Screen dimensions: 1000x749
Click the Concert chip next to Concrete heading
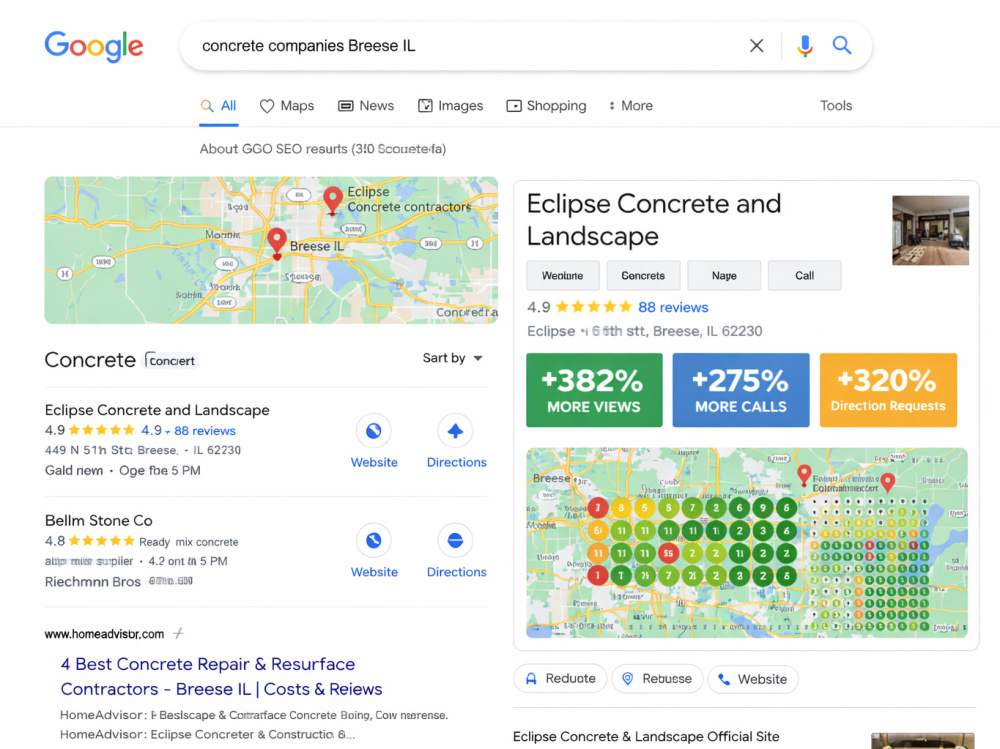(x=171, y=360)
